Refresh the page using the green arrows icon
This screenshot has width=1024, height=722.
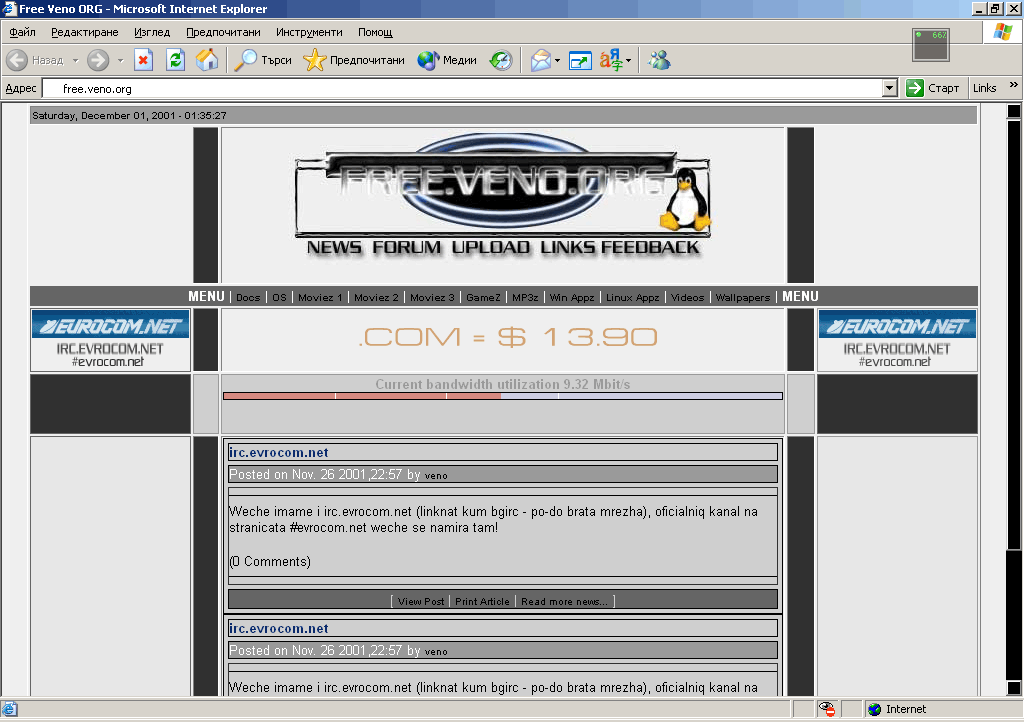pos(175,60)
